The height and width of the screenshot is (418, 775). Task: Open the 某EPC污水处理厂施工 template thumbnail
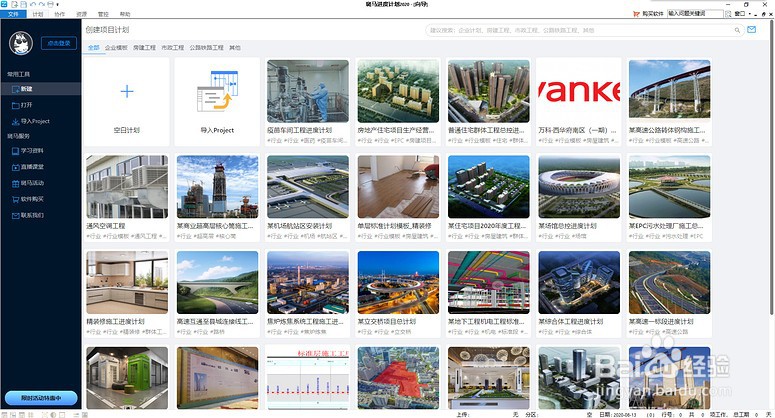670,187
